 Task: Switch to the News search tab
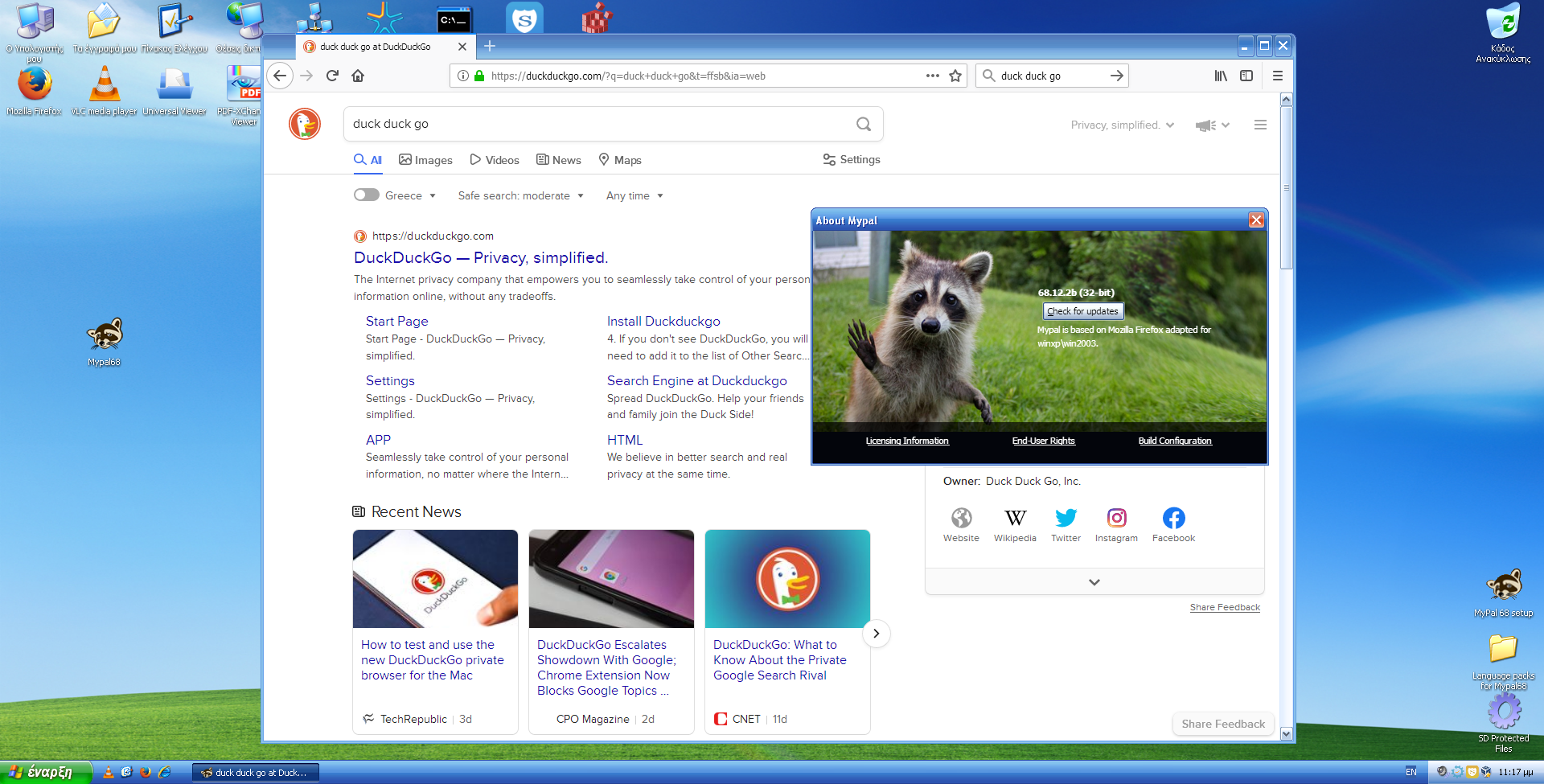(559, 160)
